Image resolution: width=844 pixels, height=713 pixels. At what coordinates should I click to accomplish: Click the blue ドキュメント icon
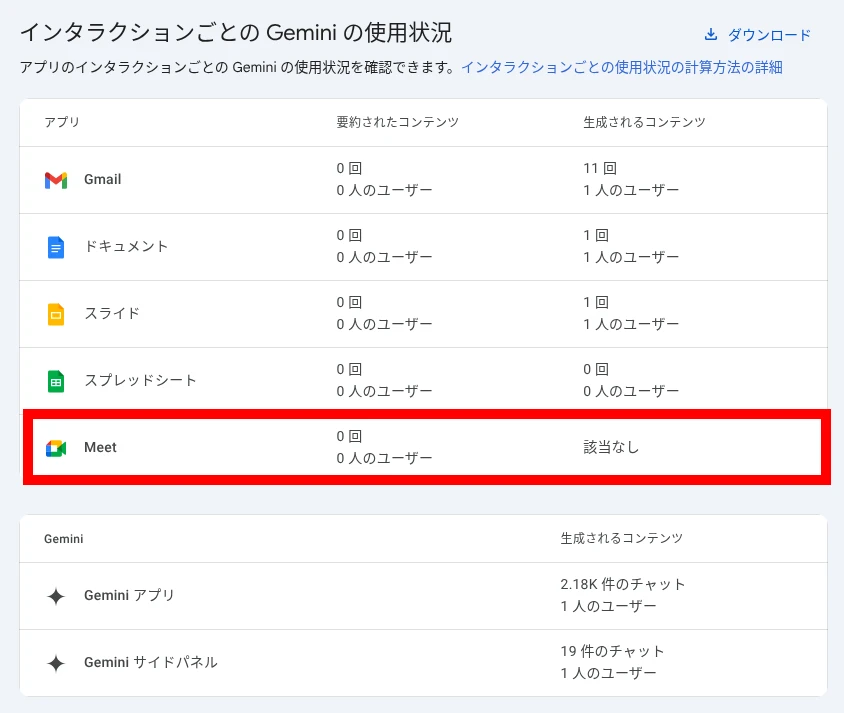tap(56, 247)
